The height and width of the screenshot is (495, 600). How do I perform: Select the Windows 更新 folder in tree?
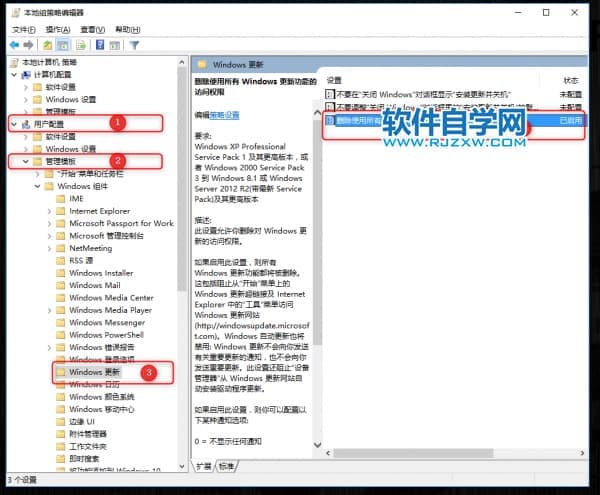(95, 371)
